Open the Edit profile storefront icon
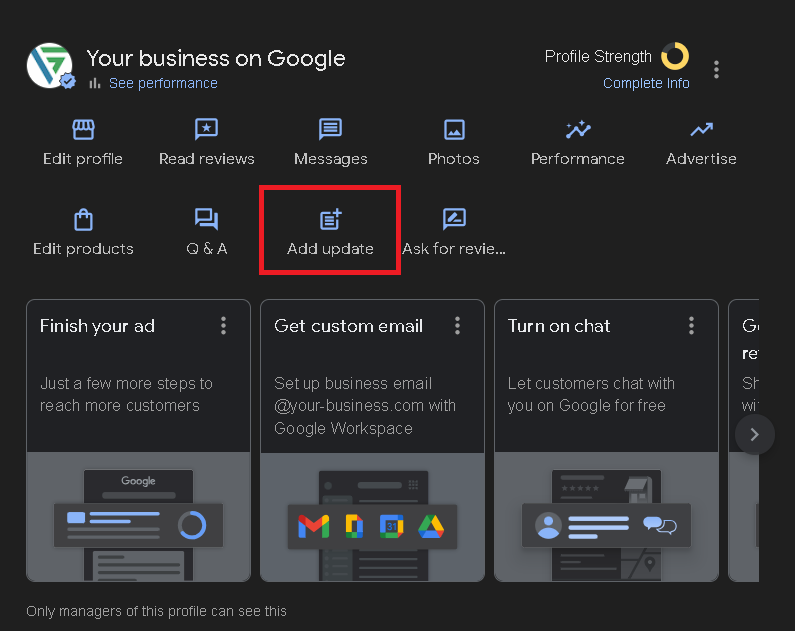 [x=83, y=130]
